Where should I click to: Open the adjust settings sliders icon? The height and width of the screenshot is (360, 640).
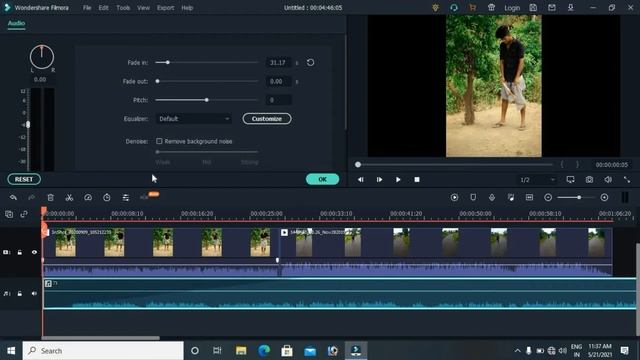pyautogui.click(x=126, y=198)
